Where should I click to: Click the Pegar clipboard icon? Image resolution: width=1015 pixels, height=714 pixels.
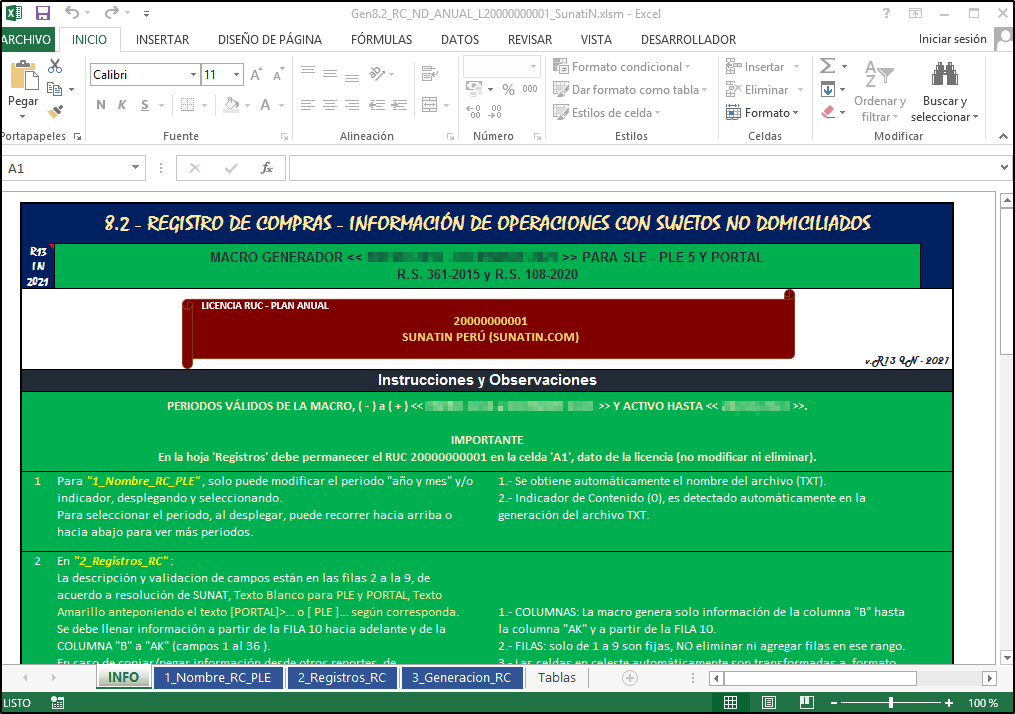(x=22, y=76)
